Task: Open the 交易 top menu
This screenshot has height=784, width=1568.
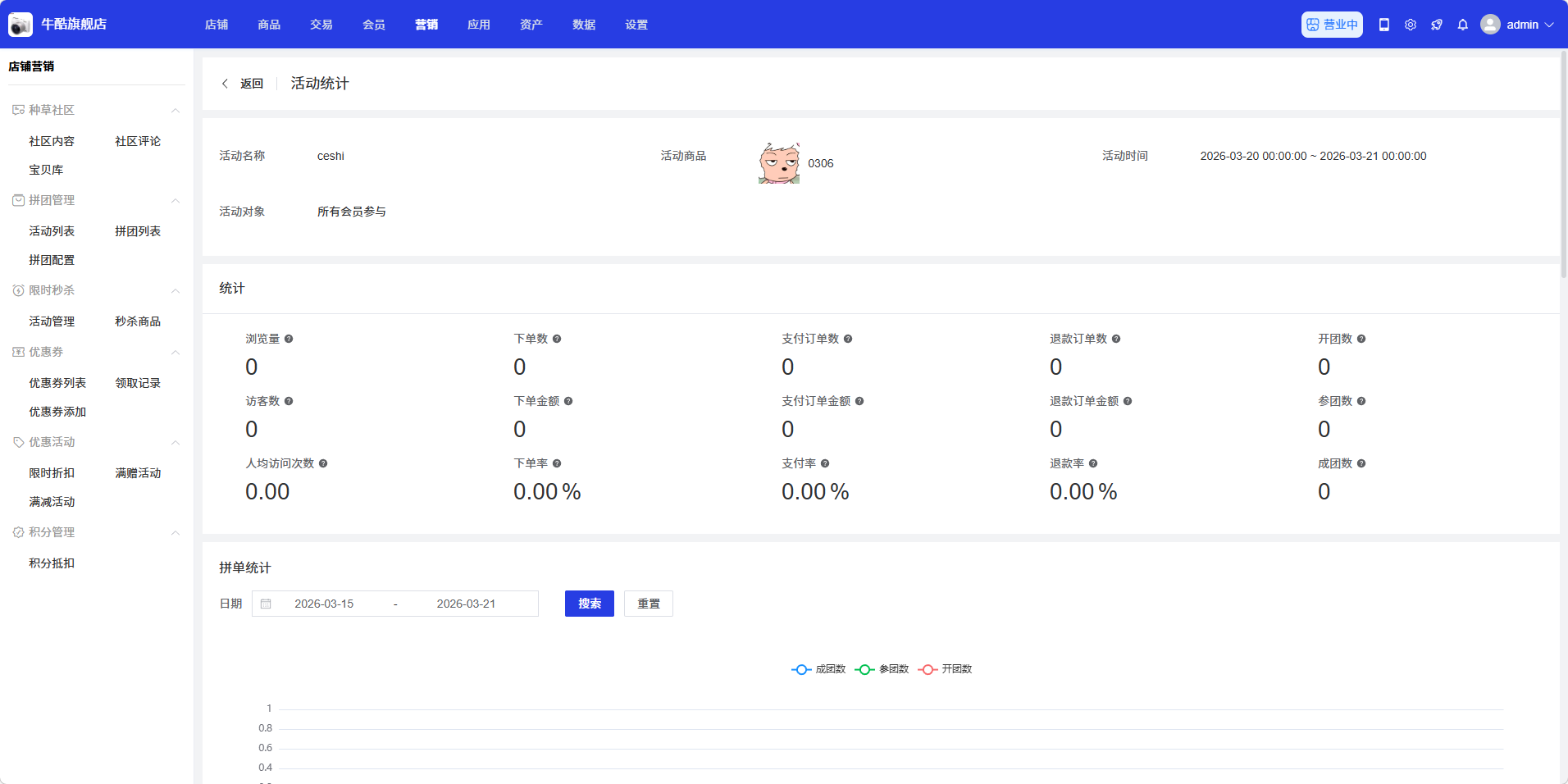Action: (321, 25)
